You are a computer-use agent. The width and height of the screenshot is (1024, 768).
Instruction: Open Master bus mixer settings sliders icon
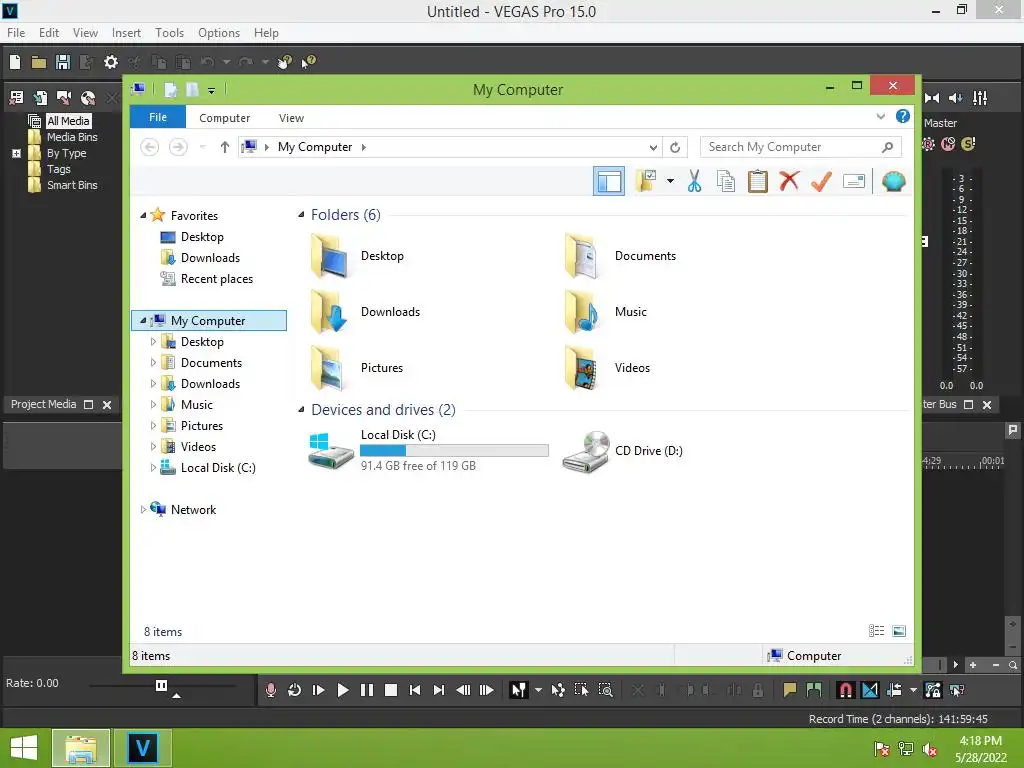tap(980, 98)
